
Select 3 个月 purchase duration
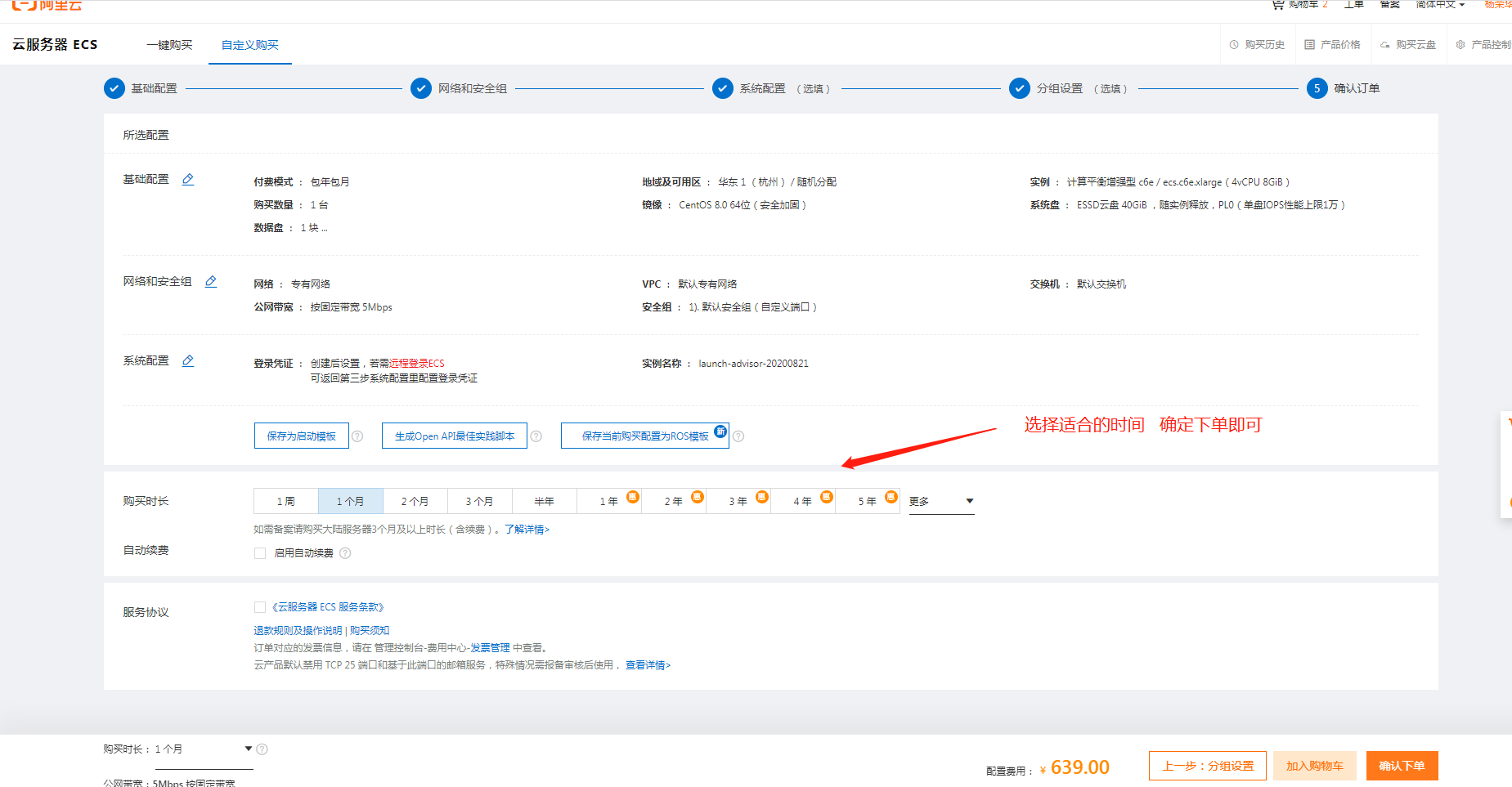coord(480,501)
